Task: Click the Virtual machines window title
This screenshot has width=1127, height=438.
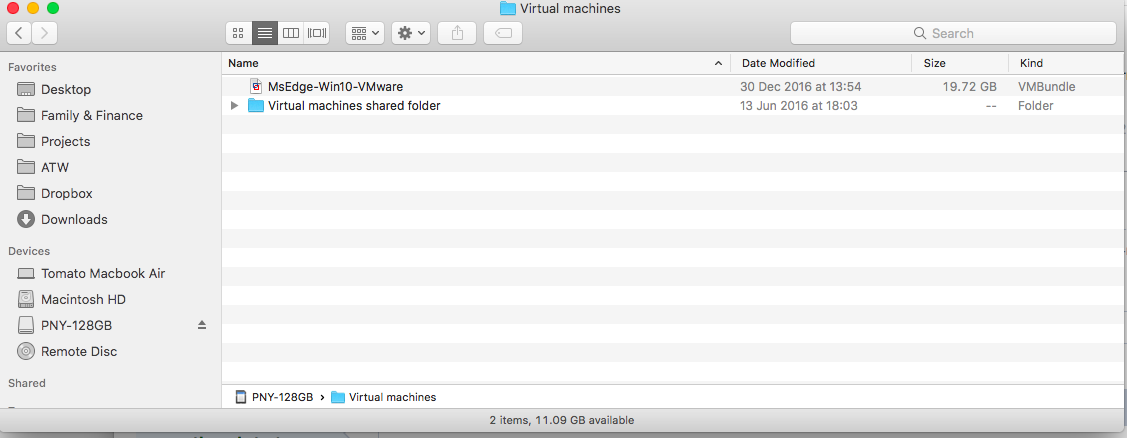Action: click(x=570, y=9)
